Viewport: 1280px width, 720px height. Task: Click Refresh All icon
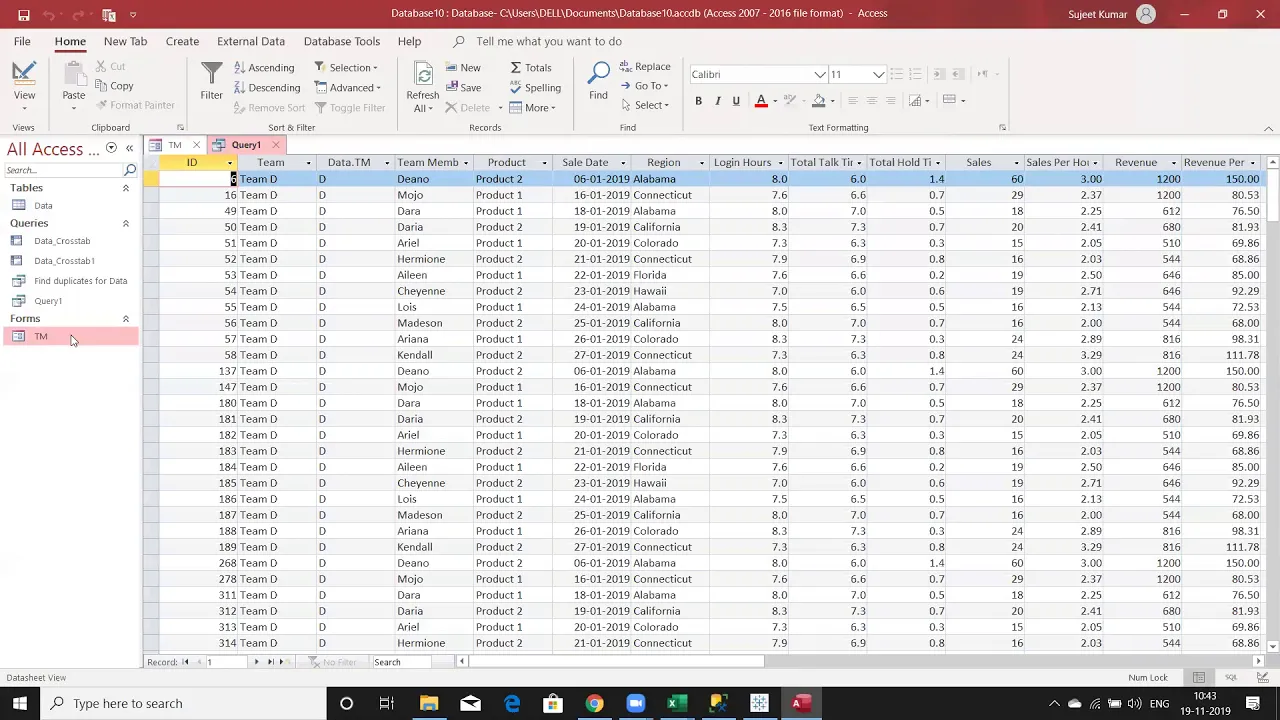(x=422, y=86)
